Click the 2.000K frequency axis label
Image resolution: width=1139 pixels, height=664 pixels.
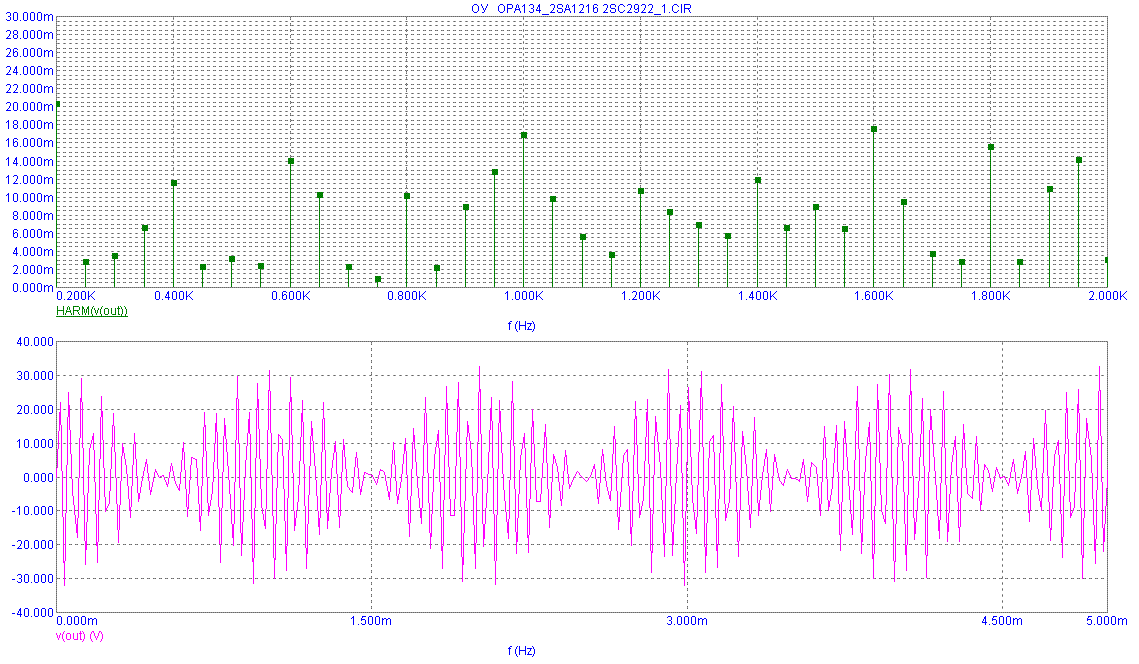(x=1107, y=296)
